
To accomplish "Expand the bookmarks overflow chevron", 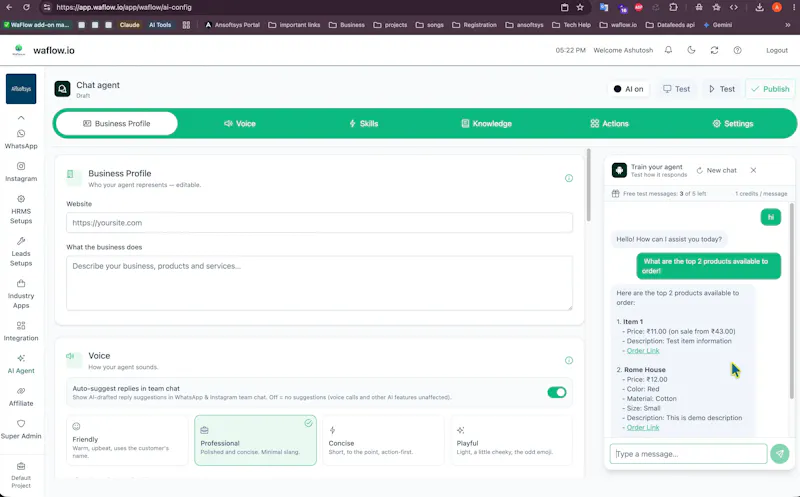I will click(x=788, y=24).
